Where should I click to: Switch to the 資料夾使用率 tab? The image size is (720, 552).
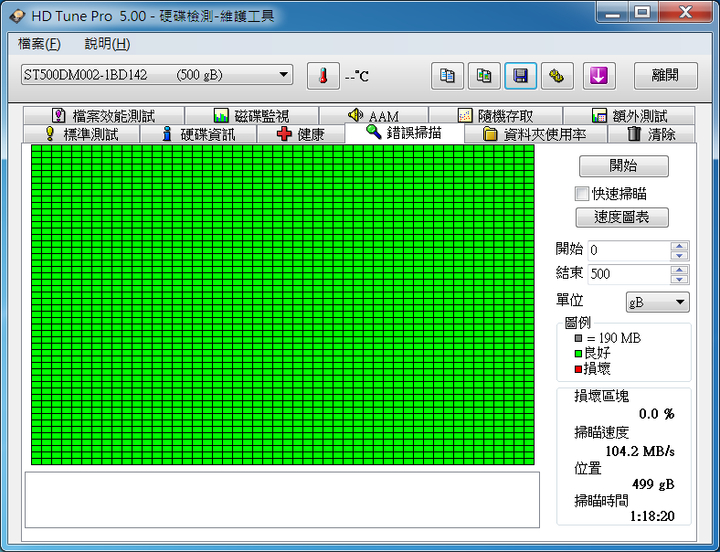click(x=535, y=134)
